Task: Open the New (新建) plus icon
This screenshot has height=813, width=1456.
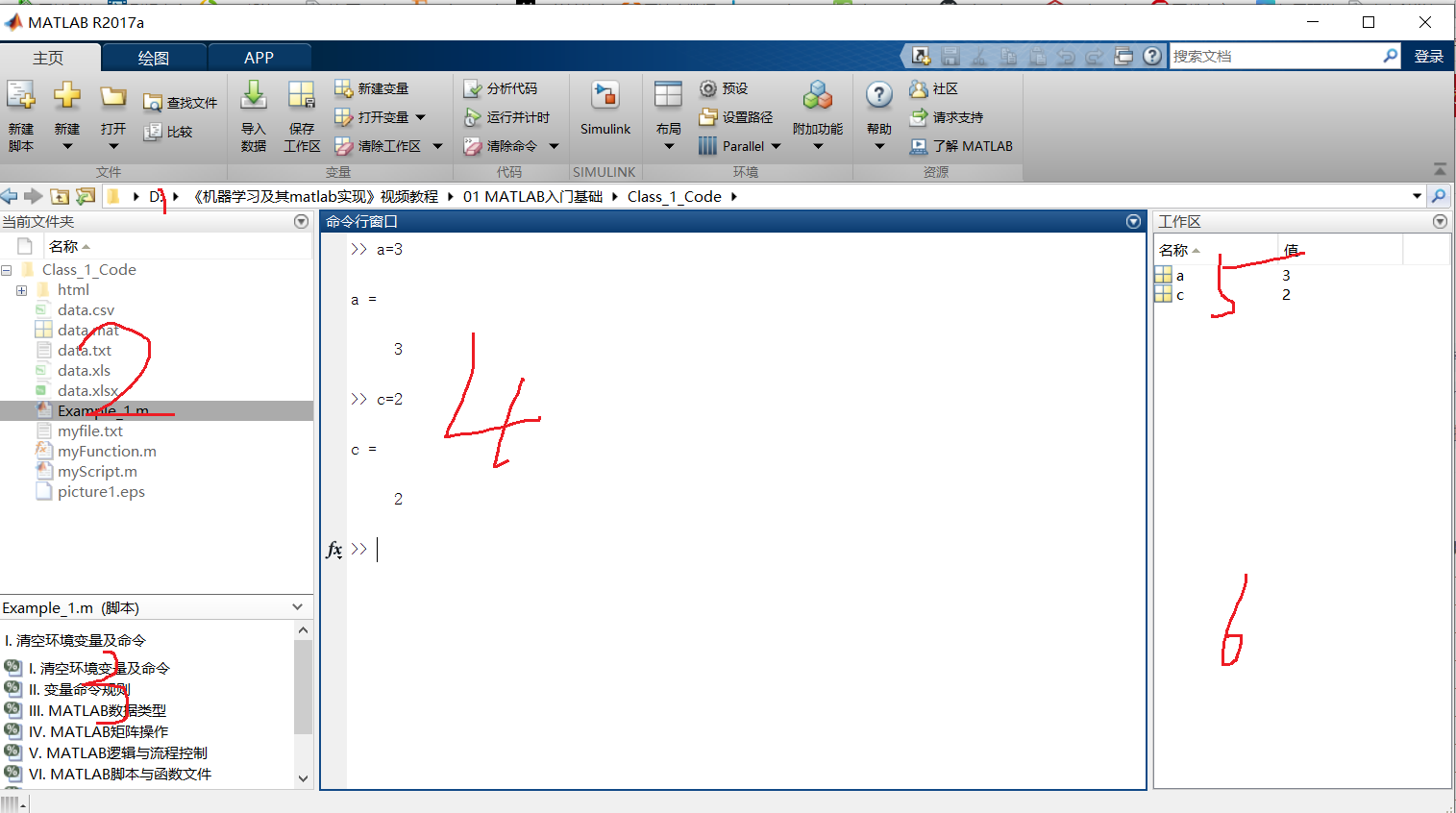Action: pos(67,96)
